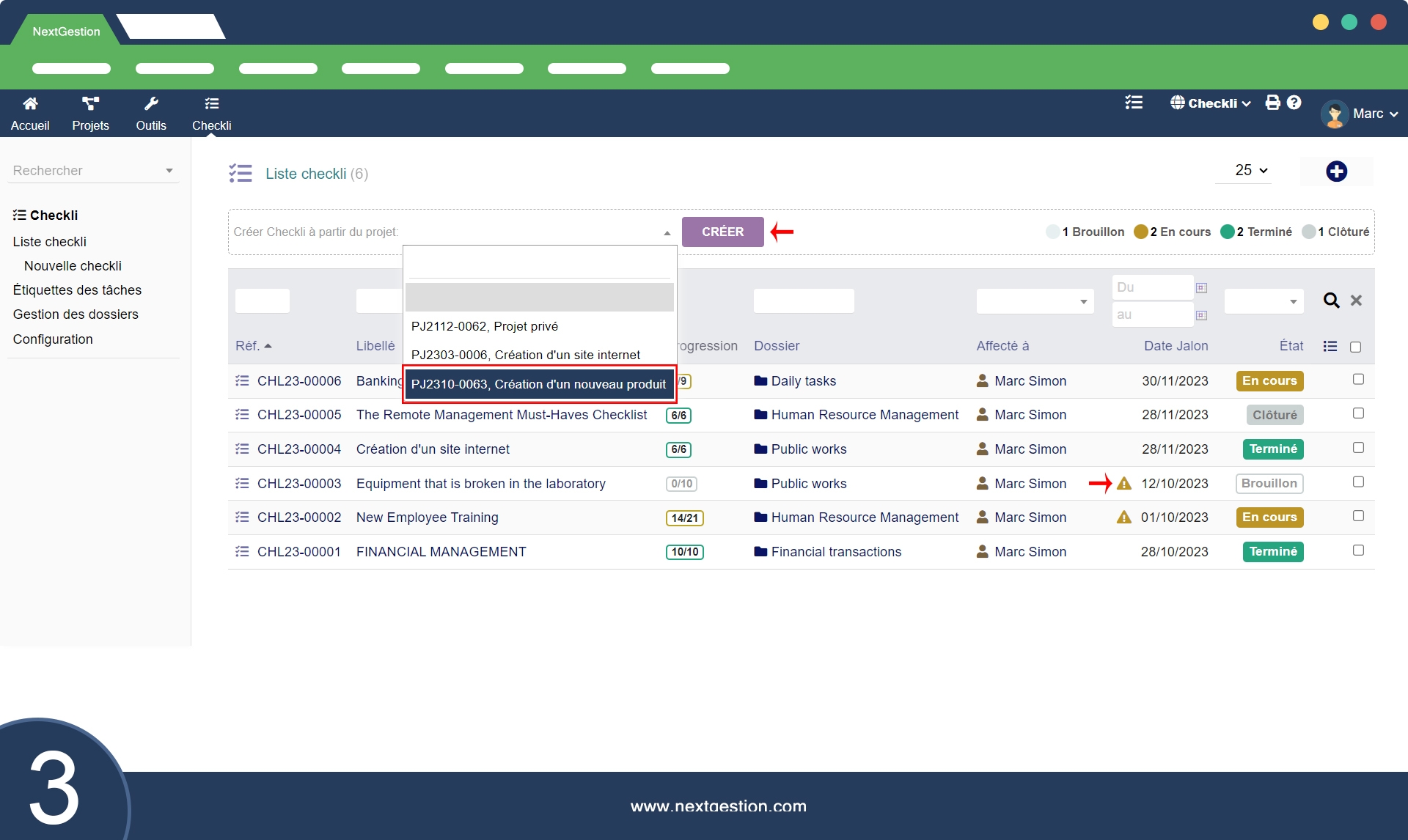Image resolution: width=1408 pixels, height=840 pixels.
Task: Open the help question mark icon
Action: (1294, 103)
